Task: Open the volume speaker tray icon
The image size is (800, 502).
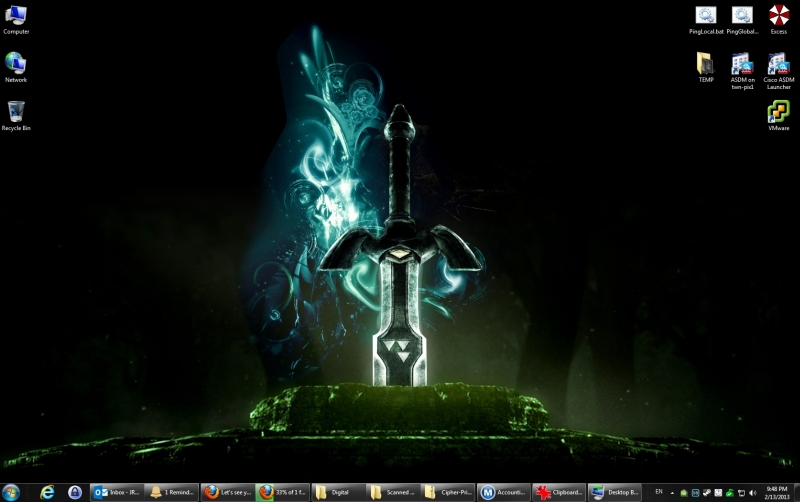Action: (x=753, y=493)
